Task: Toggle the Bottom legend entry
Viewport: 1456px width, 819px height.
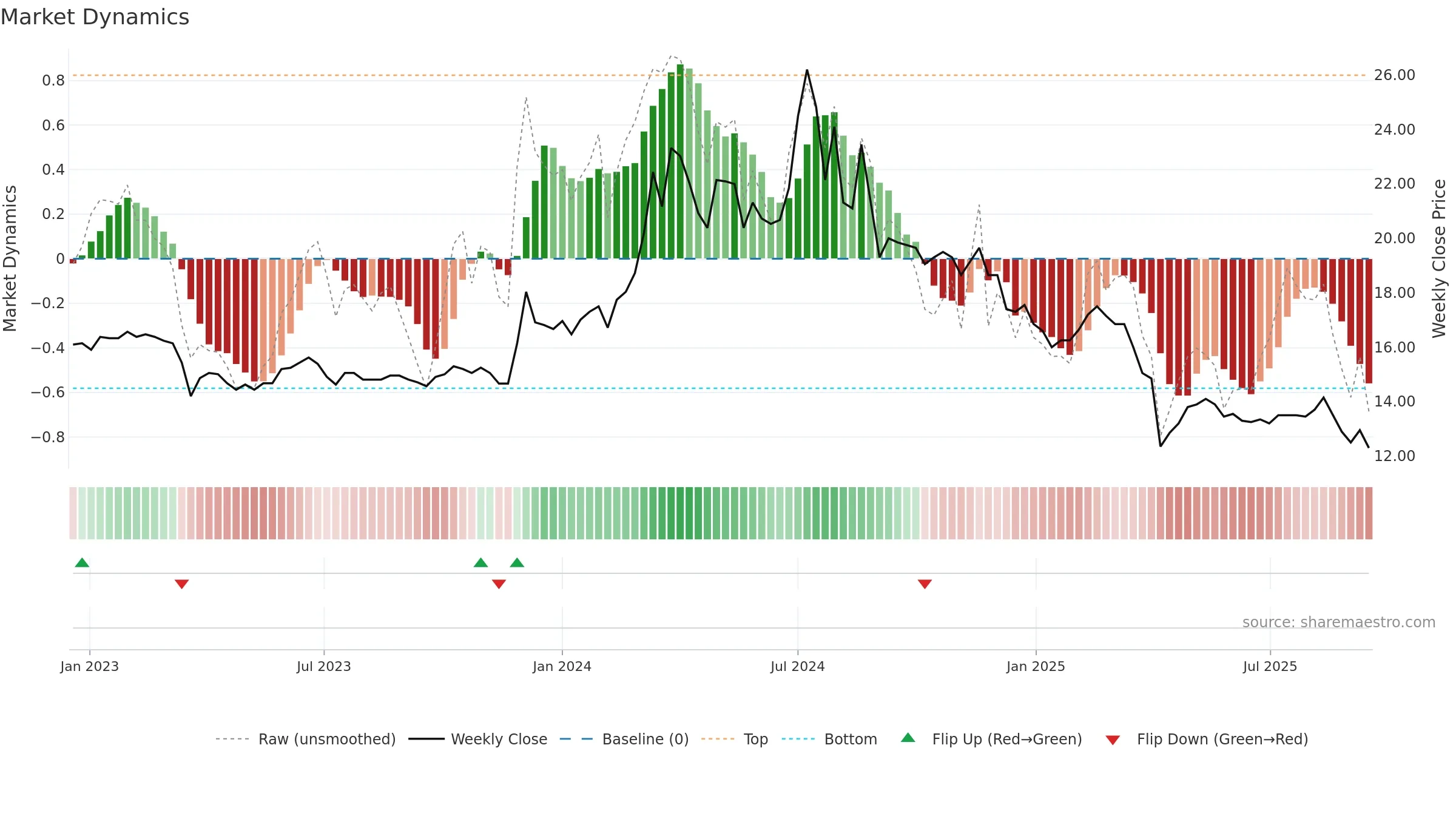Action: pos(829,739)
